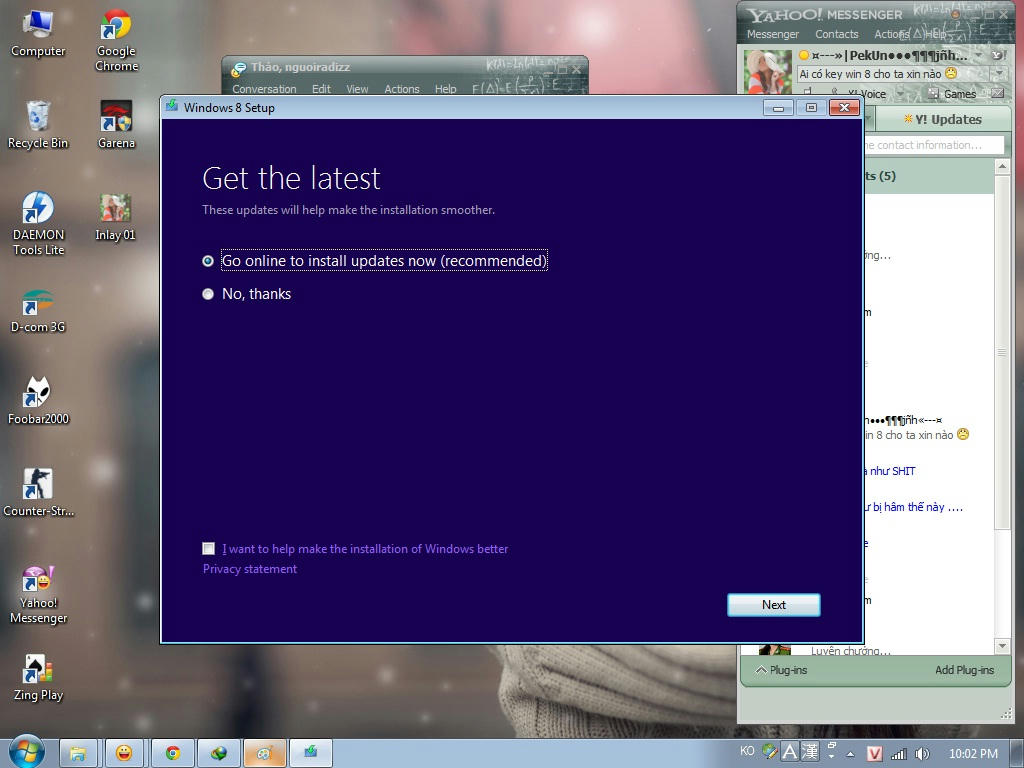Switch to the Y! Updates tab
This screenshot has width=1024, height=768.
pos(942,119)
